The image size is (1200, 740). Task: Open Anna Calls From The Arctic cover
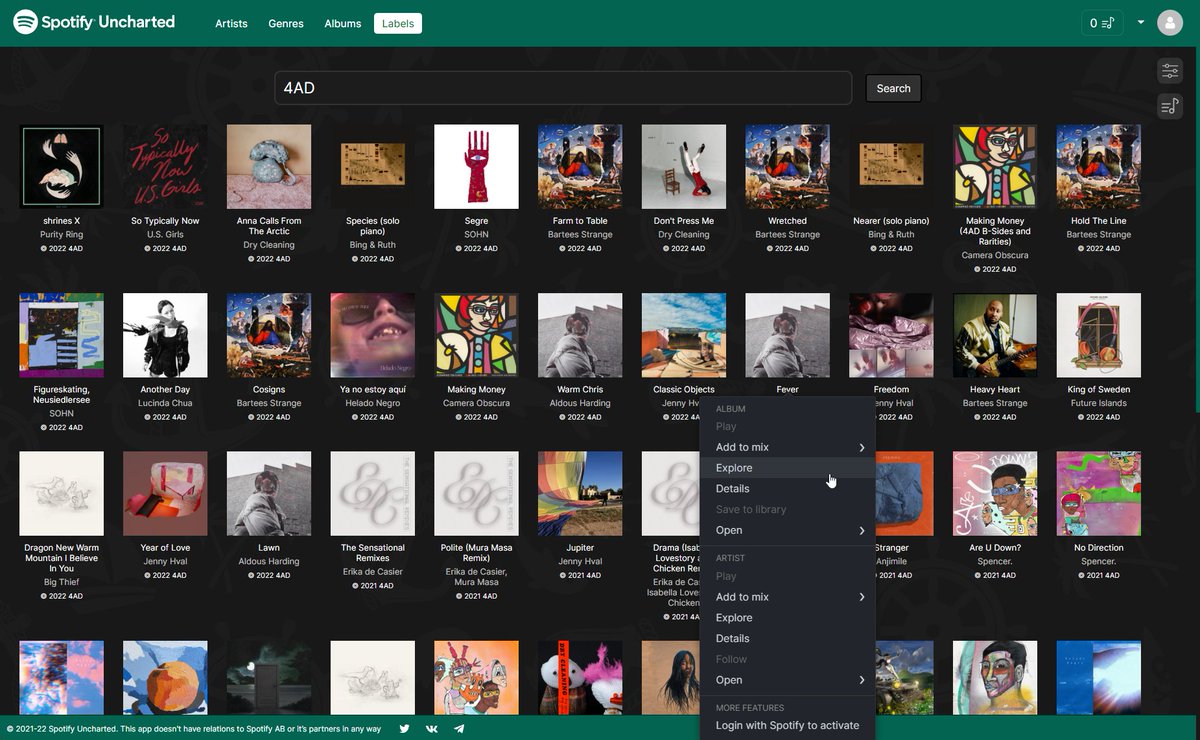point(269,166)
